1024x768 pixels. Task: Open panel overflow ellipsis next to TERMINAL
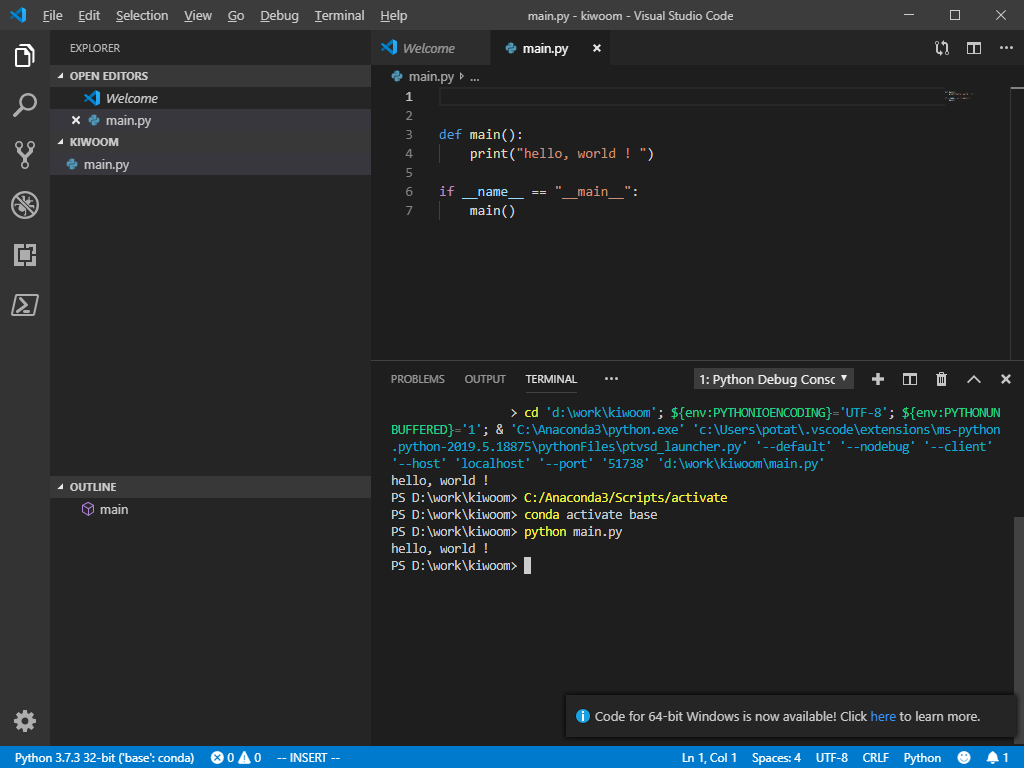click(x=611, y=379)
